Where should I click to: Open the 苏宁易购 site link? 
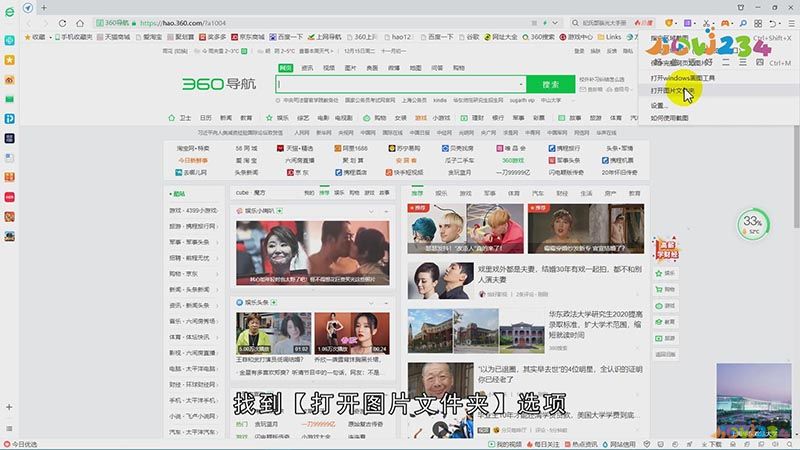point(404,148)
